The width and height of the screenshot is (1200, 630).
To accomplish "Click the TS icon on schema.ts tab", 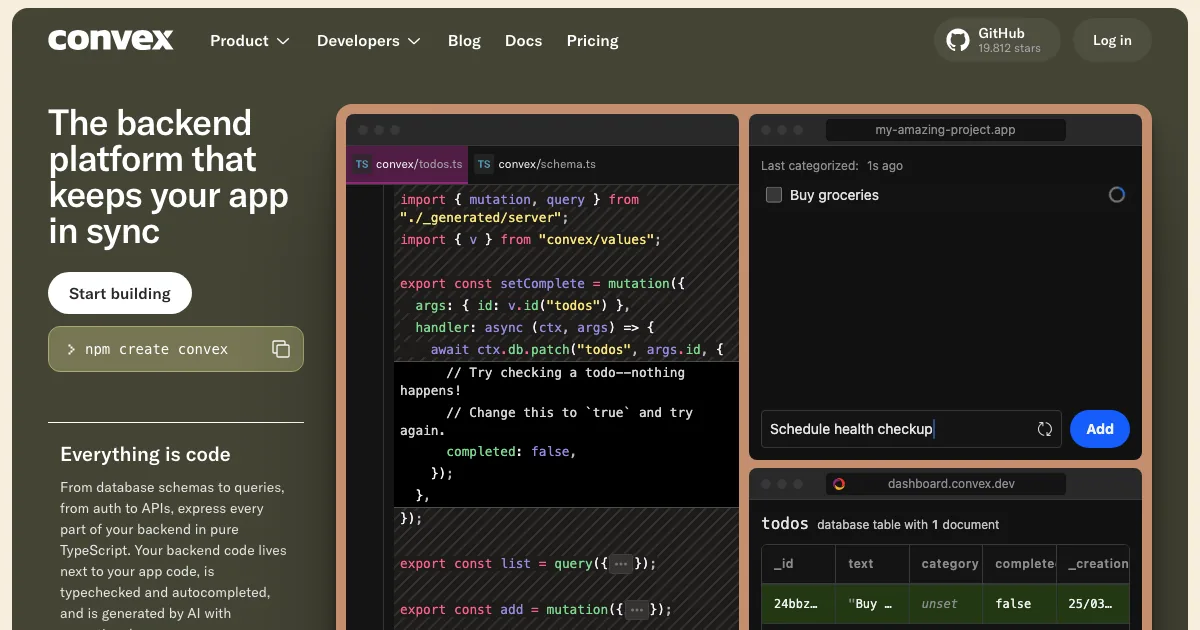I will point(484,164).
